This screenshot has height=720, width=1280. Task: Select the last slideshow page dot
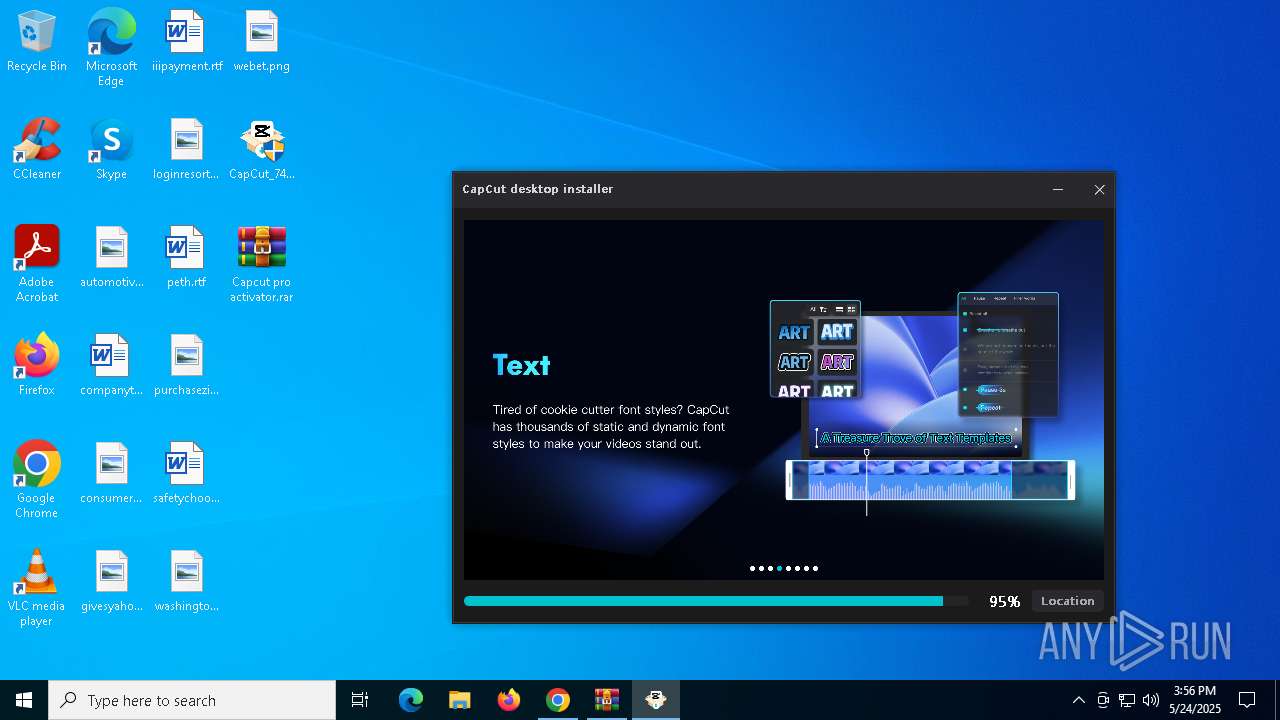pyautogui.click(x=815, y=568)
